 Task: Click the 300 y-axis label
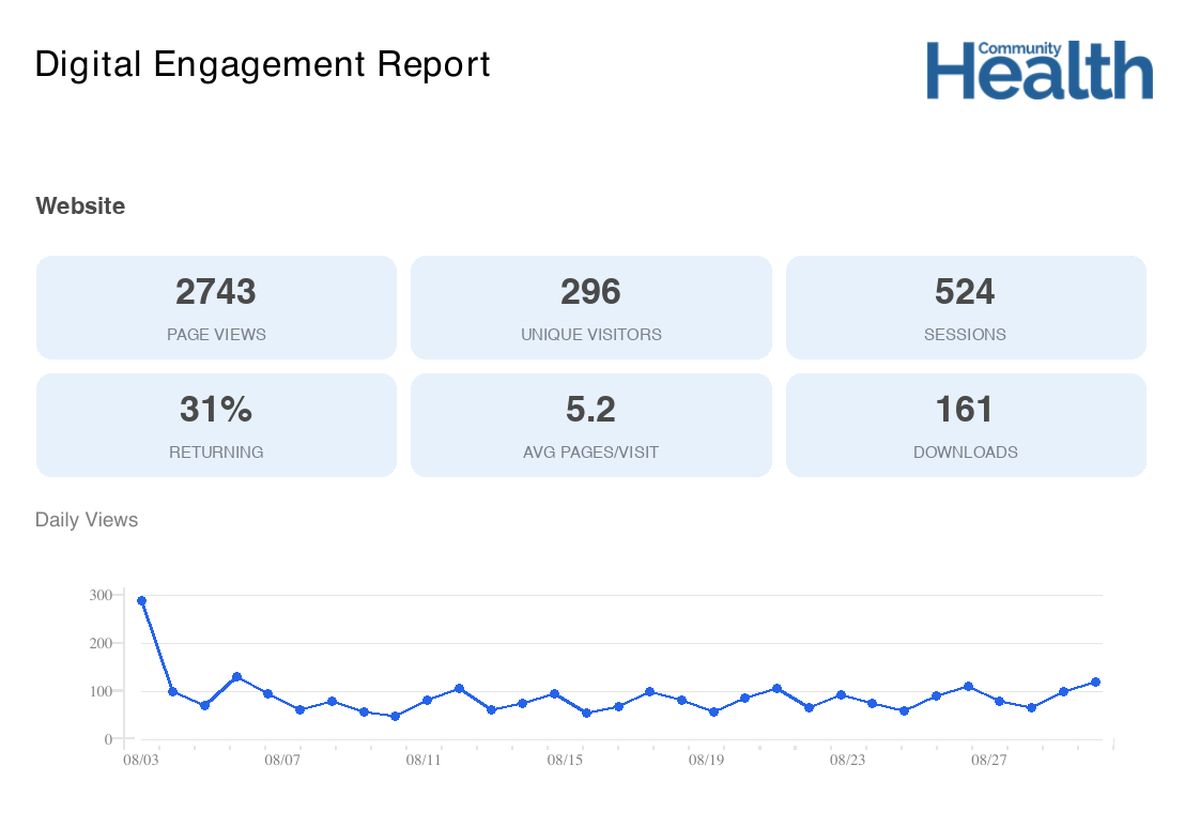point(100,595)
